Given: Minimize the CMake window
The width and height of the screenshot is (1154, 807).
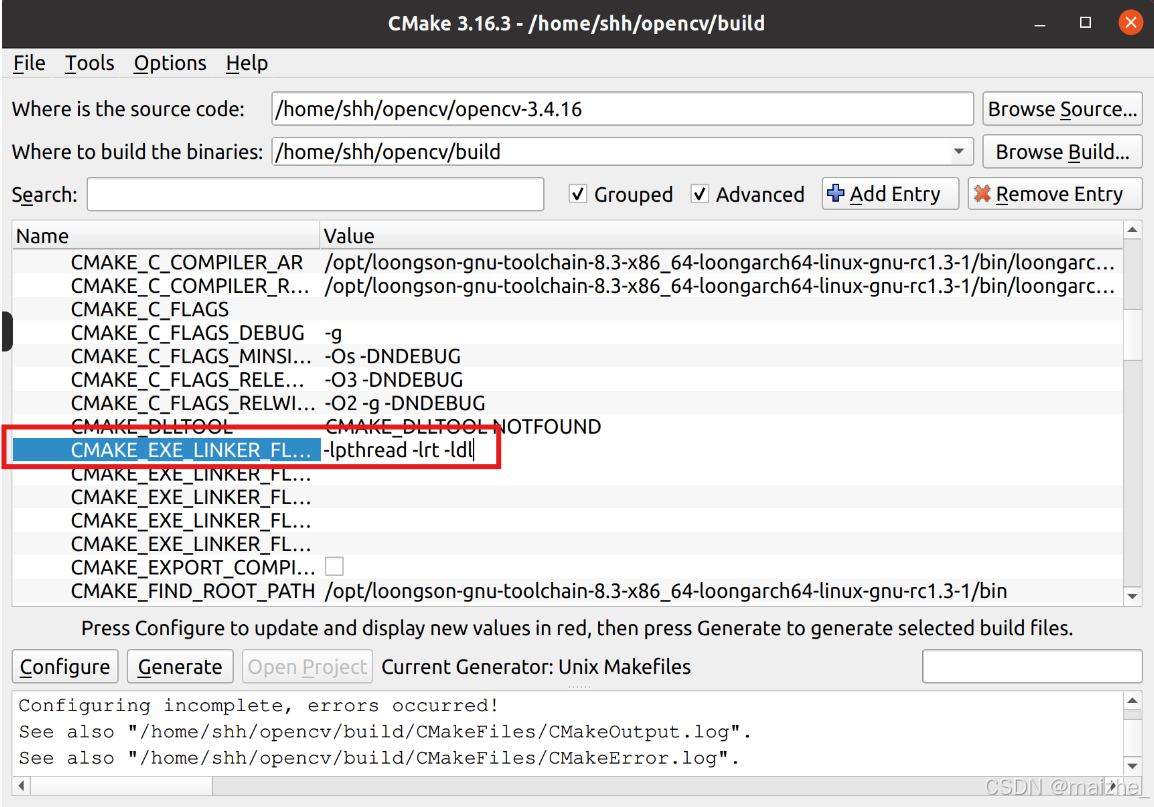Looking at the screenshot, I should pyautogui.click(x=1040, y=24).
